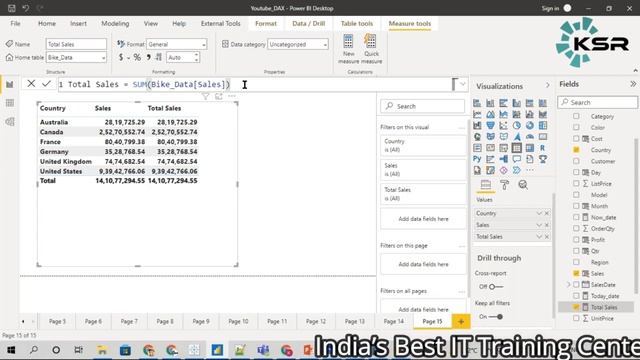Image resolution: width=640 pixels, height=360 pixels.
Task: Insert the Decomposition tree visual
Action: click(x=503, y=159)
